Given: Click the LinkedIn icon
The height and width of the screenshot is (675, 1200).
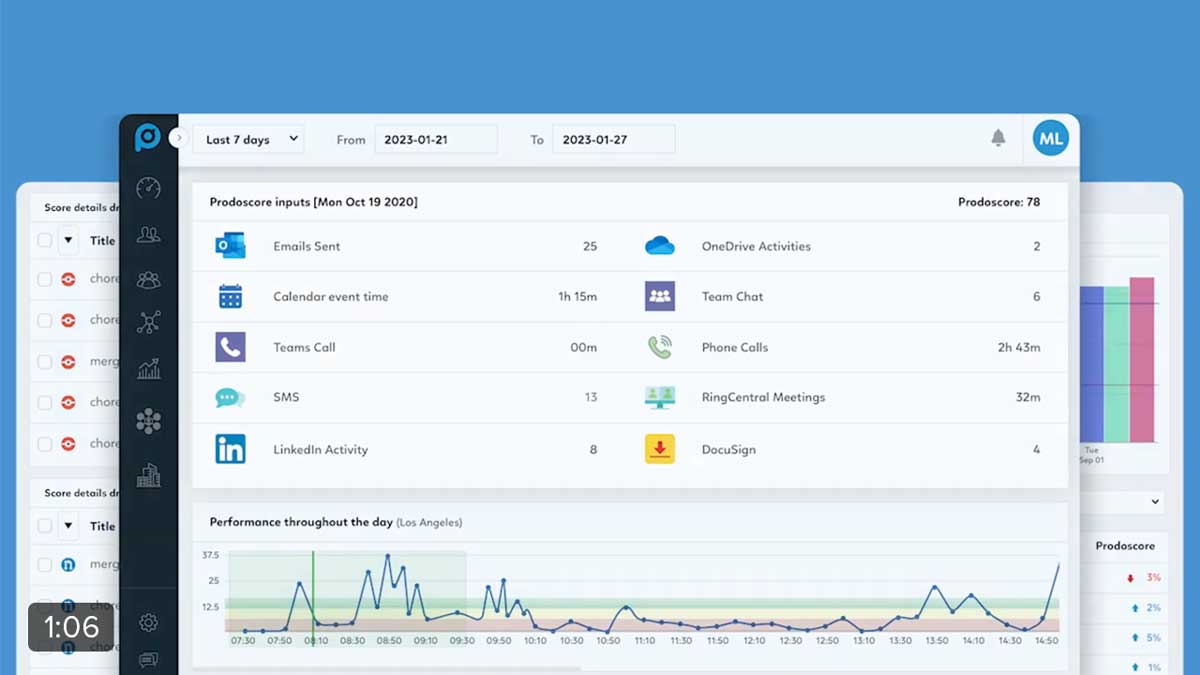Looking at the screenshot, I should pos(230,449).
